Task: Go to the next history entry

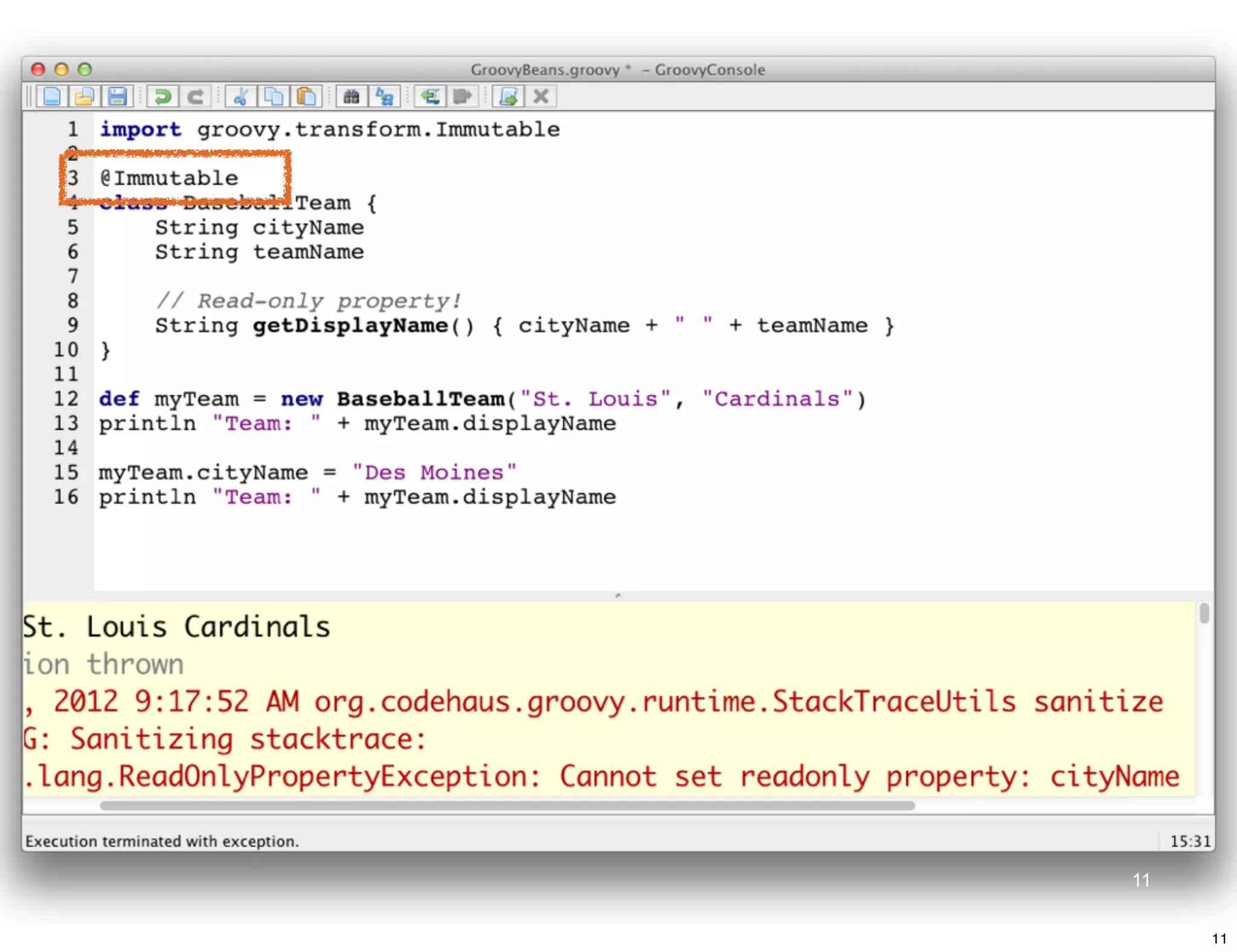Action: [463, 97]
